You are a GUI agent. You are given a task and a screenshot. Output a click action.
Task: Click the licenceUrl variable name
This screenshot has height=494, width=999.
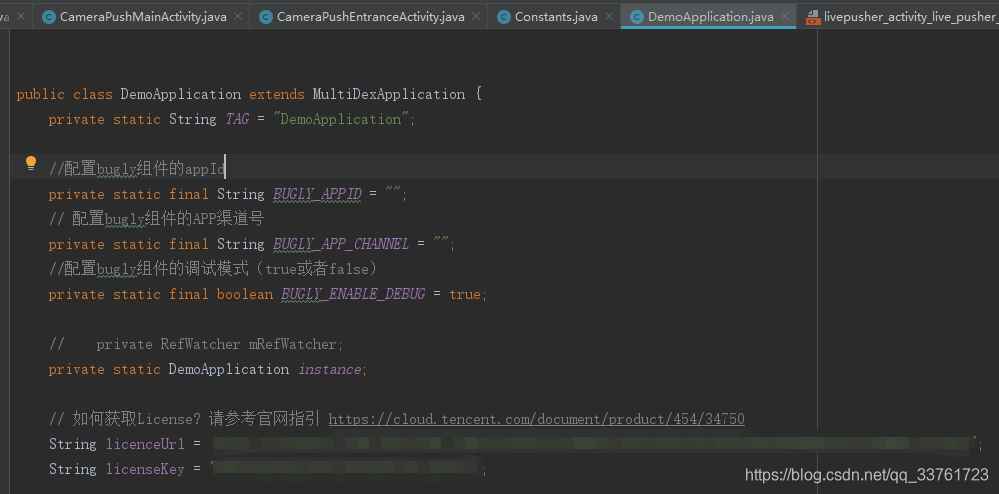coord(145,444)
